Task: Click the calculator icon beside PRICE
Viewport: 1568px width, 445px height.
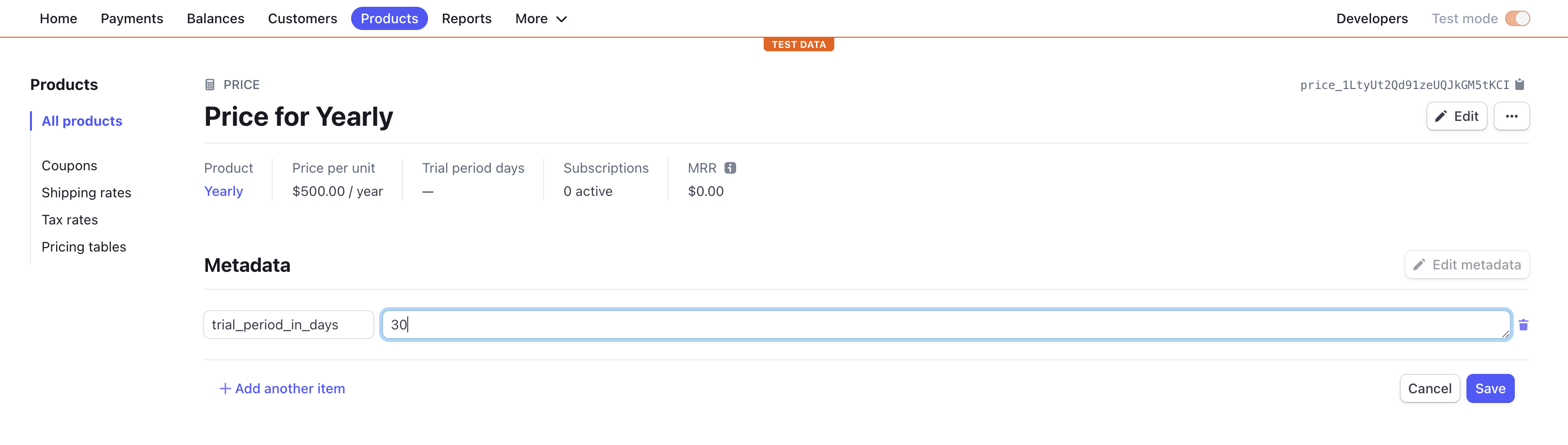Action: (x=210, y=85)
